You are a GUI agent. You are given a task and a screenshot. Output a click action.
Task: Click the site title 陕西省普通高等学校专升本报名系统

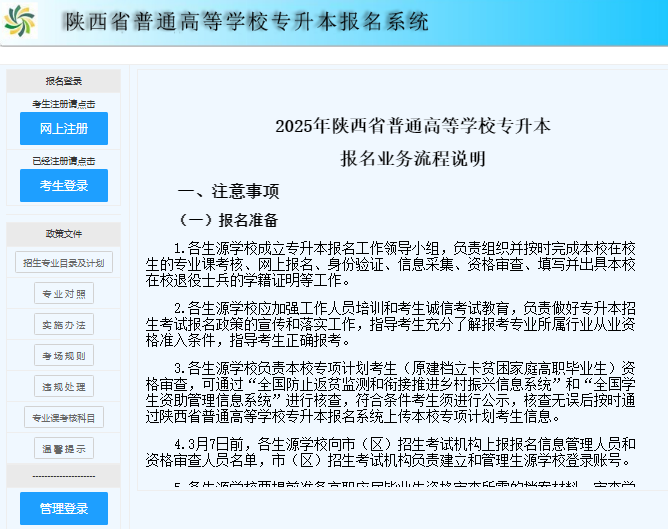point(247,21)
